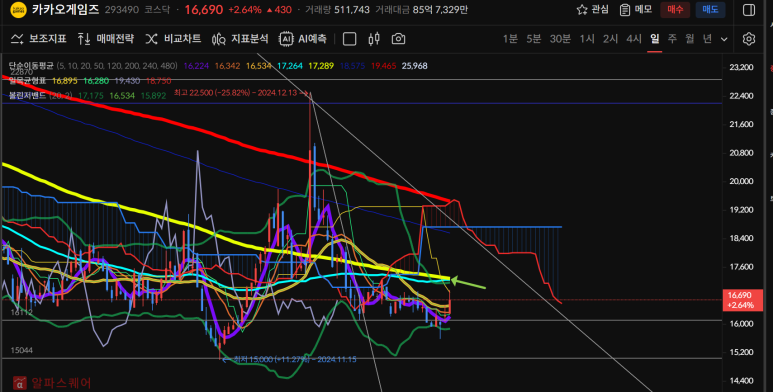Select the 월 monthly timeframe
The image size is (773, 392).
690,38
